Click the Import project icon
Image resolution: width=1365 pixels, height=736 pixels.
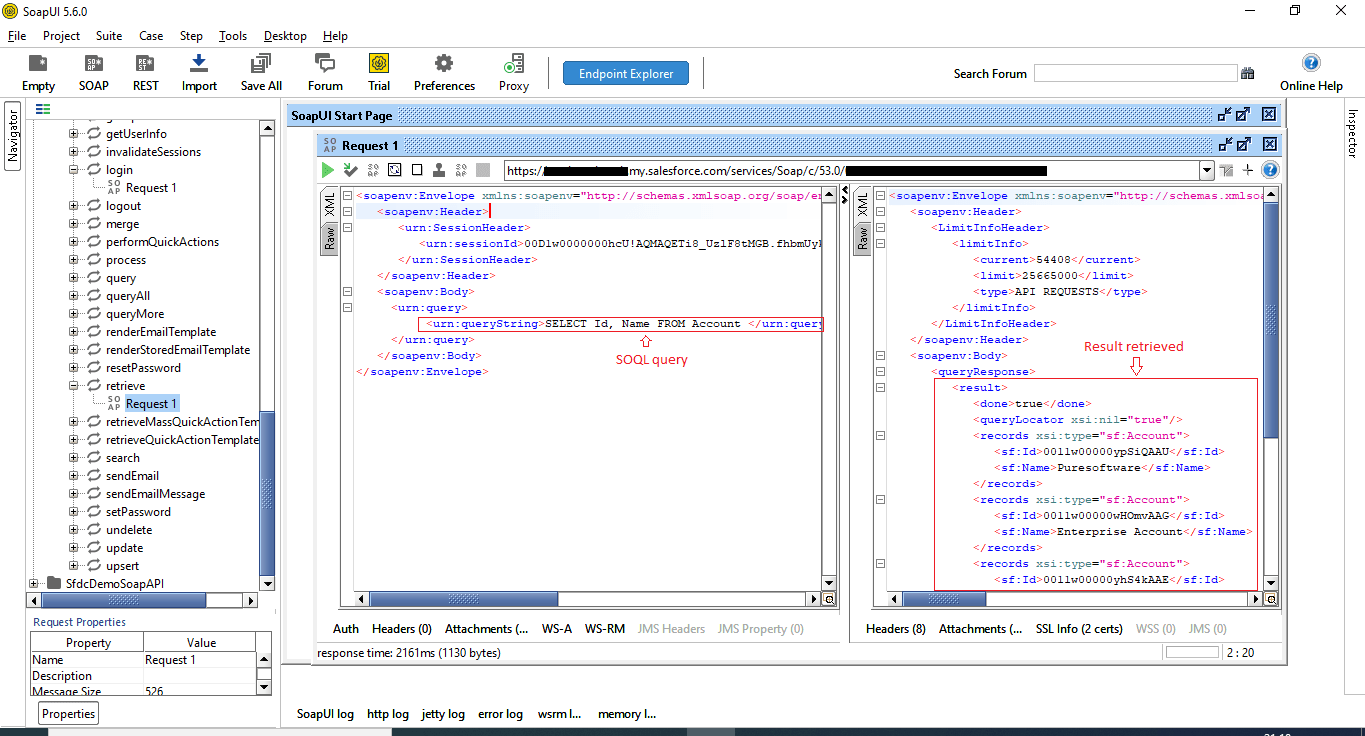click(x=199, y=64)
